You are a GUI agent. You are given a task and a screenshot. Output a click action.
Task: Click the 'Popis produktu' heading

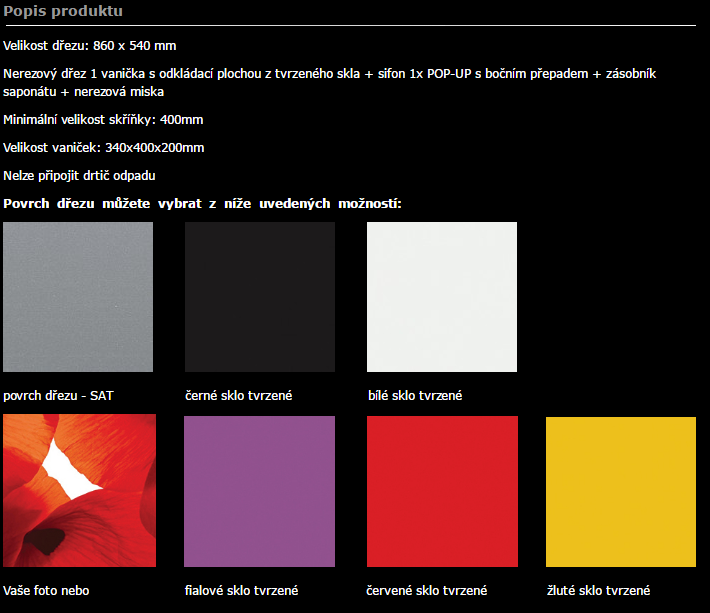tap(63, 11)
